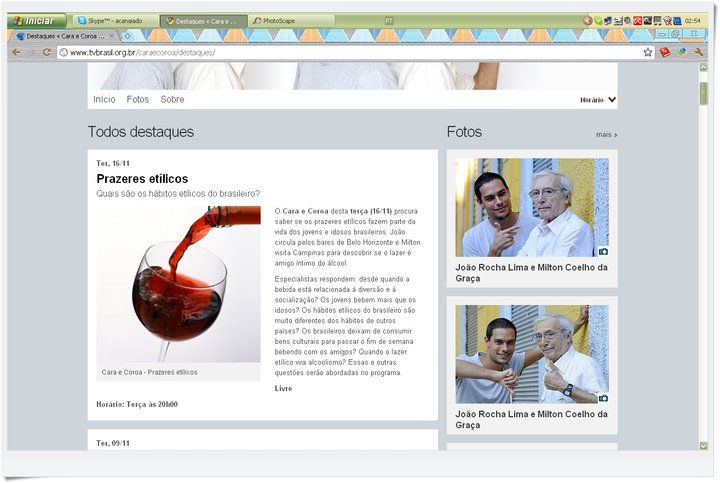Open the red book extension icon
720x483 pixels.
click(x=664, y=52)
